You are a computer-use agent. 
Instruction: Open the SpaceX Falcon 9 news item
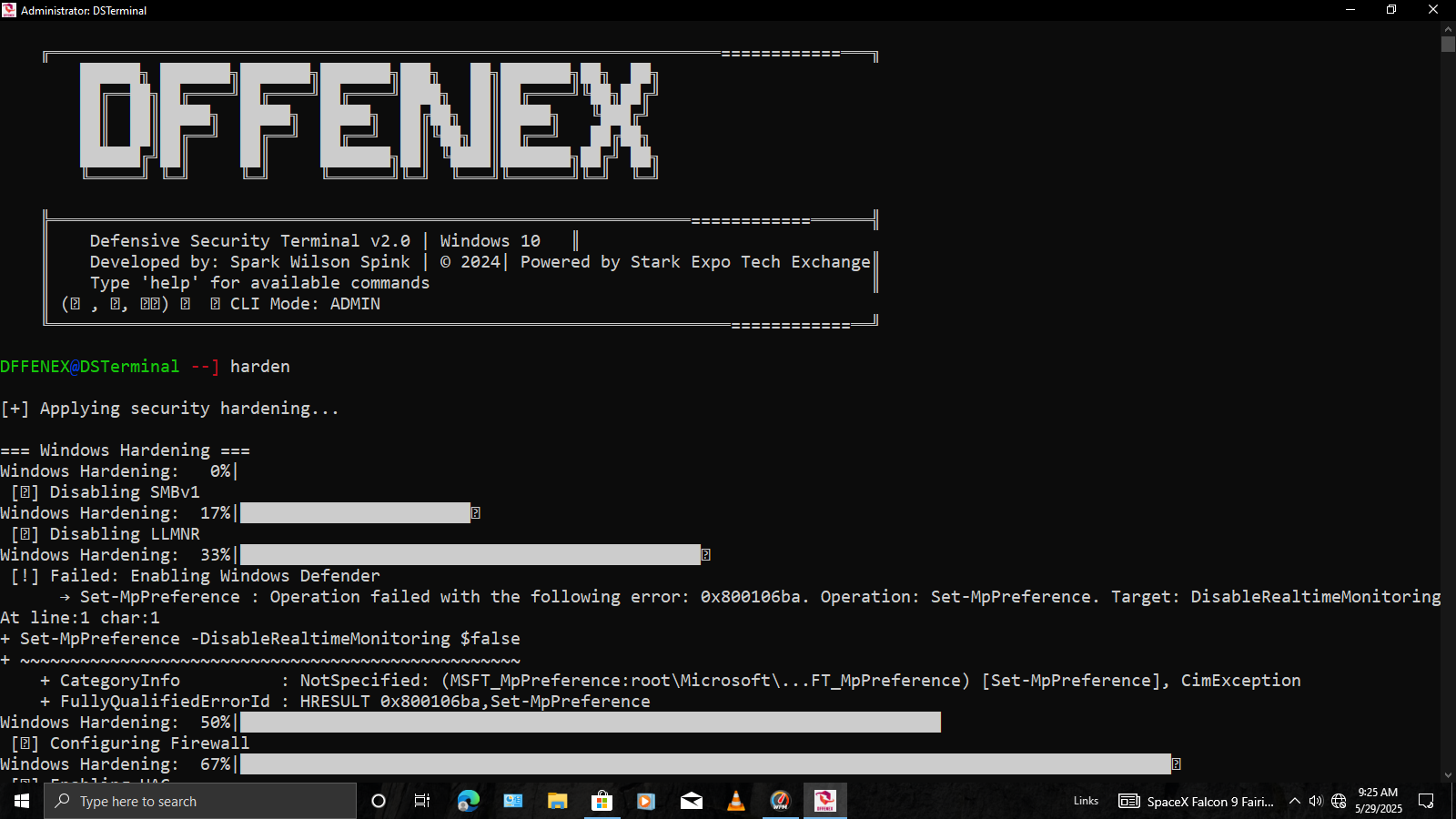pyautogui.click(x=1197, y=801)
